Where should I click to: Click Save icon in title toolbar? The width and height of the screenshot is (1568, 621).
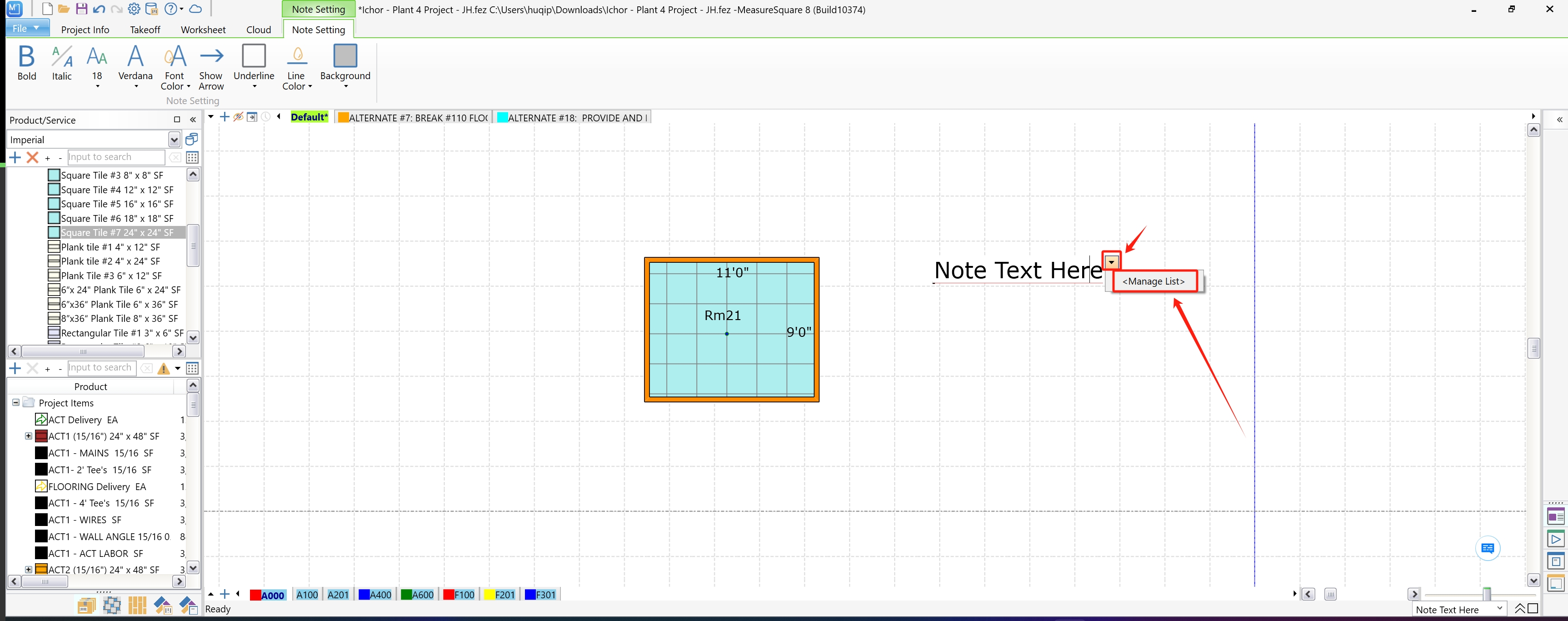[81, 9]
